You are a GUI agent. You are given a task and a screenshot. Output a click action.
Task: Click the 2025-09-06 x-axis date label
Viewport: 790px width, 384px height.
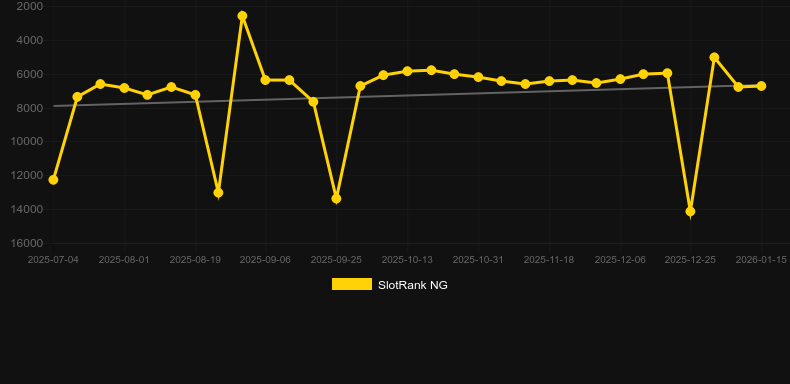coord(265,260)
